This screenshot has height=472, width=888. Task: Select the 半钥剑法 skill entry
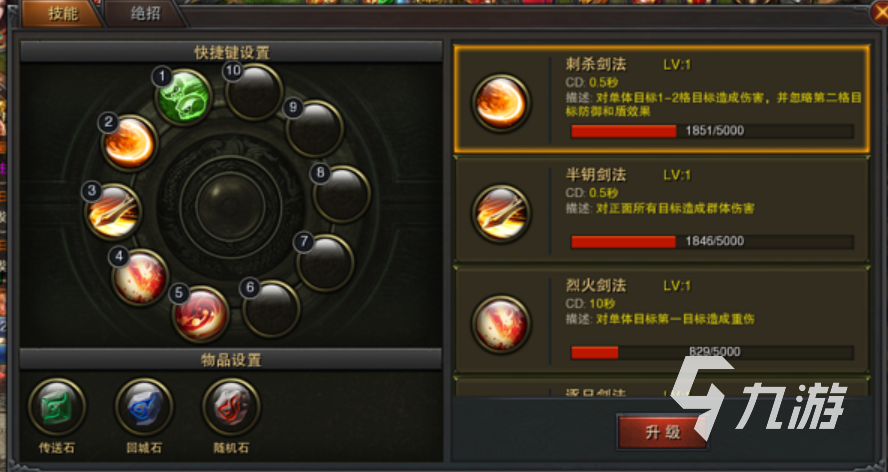pos(661,210)
